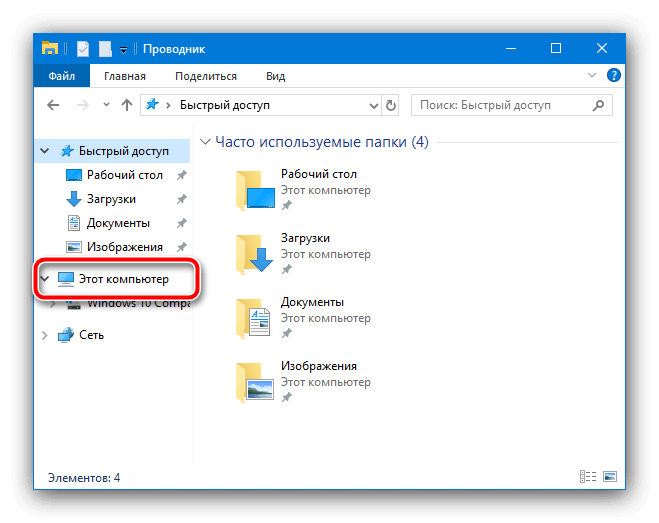Click the Изображения name in main pane
659x523 pixels.
319,366
